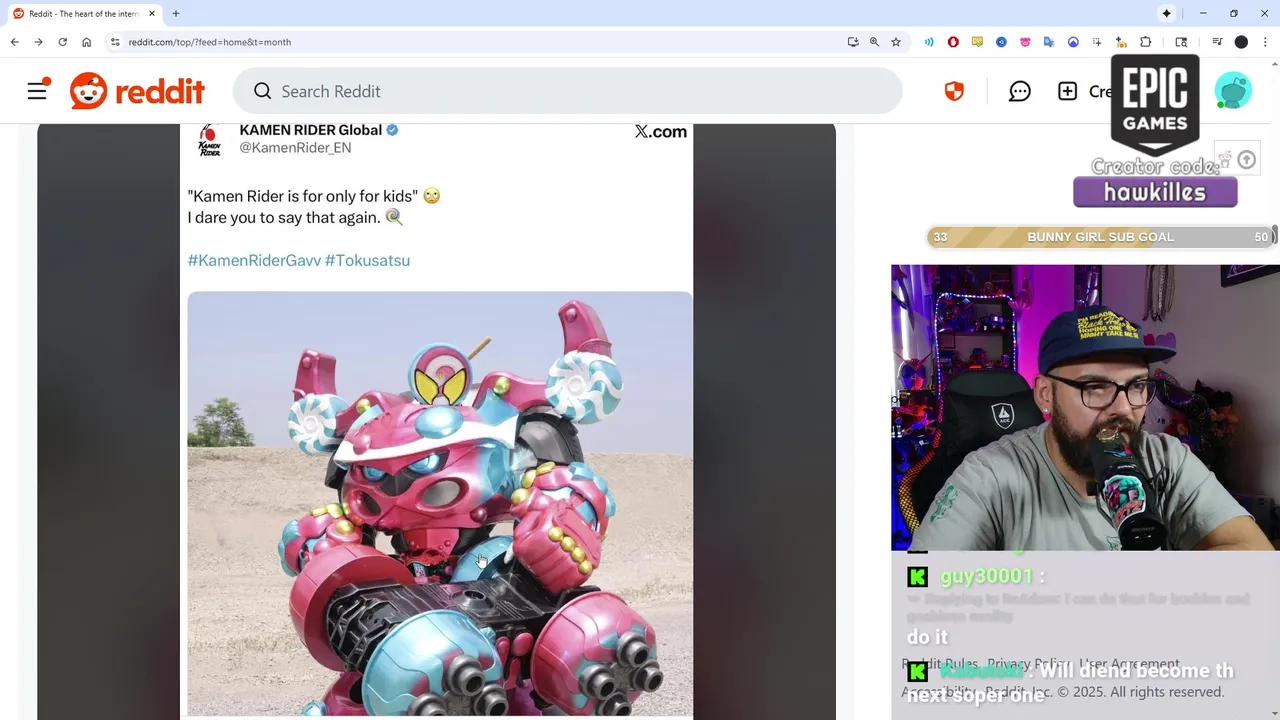Image resolution: width=1280 pixels, height=720 pixels.
Task: Go to the Reddit home logo
Action: coord(137,91)
